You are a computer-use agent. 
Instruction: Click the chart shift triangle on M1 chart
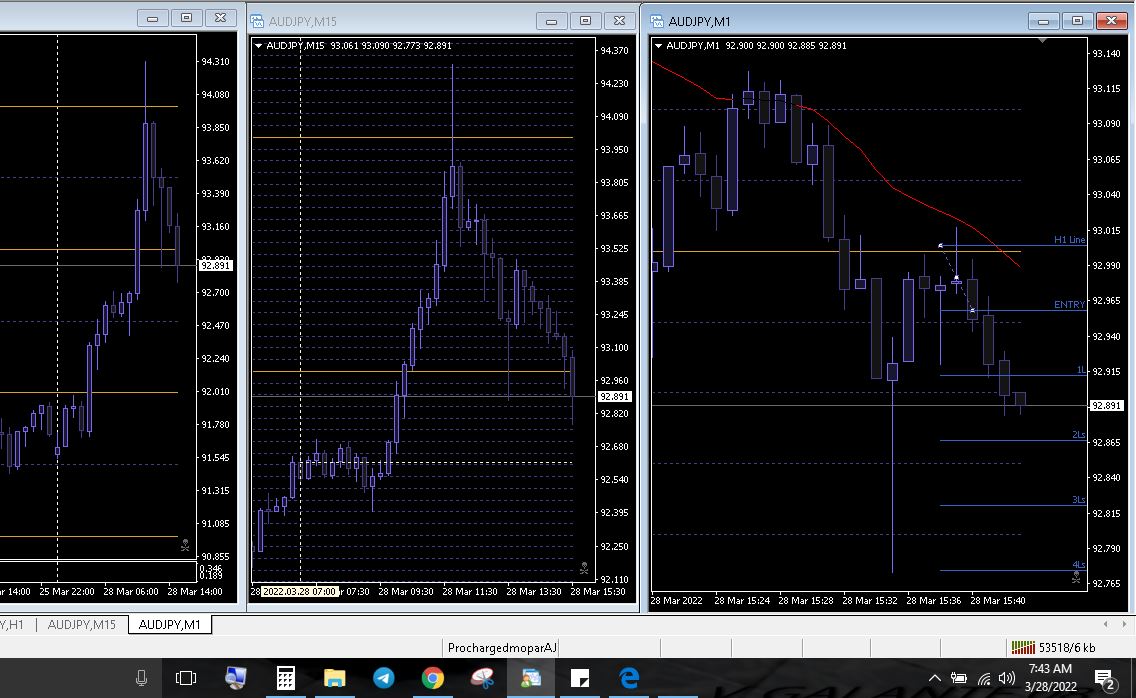(1043, 41)
